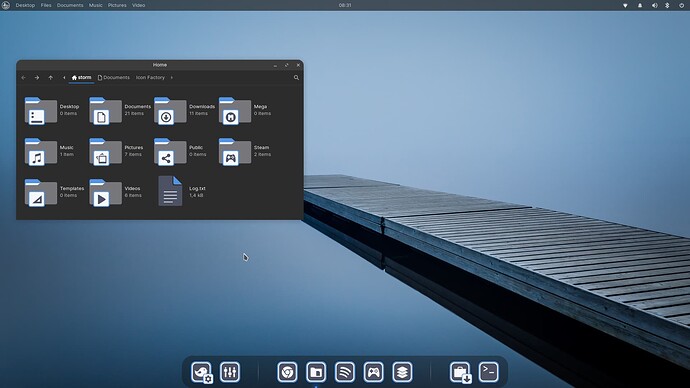Screen dimensions: 690x388
Task: Click the search icon in file manager
Action: [296, 77]
